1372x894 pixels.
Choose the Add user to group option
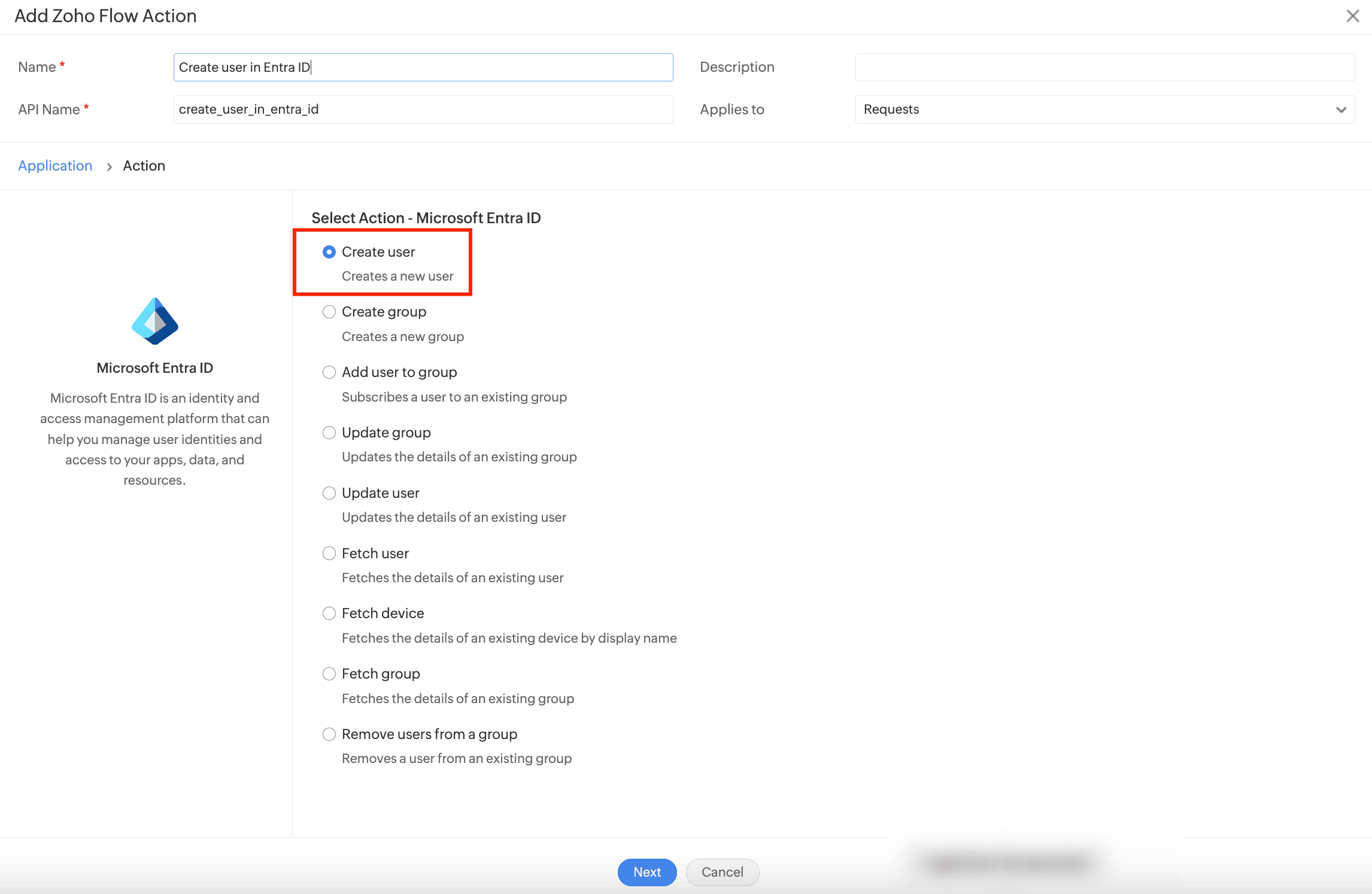click(x=329, y=373)
